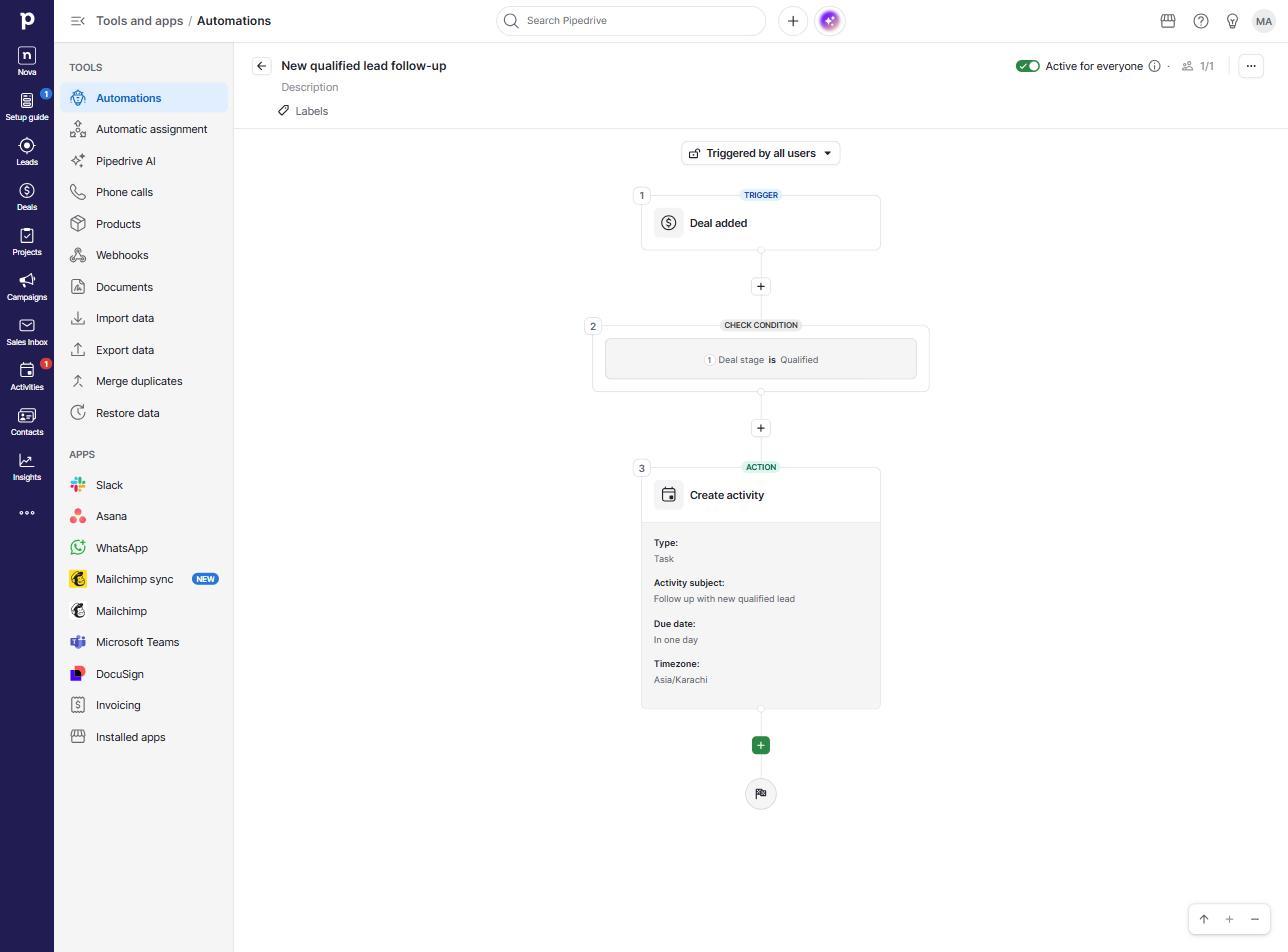Go to Leads in the navigation rail
The height and width of the screenshot is (952, 1288).
coord(27,151)
